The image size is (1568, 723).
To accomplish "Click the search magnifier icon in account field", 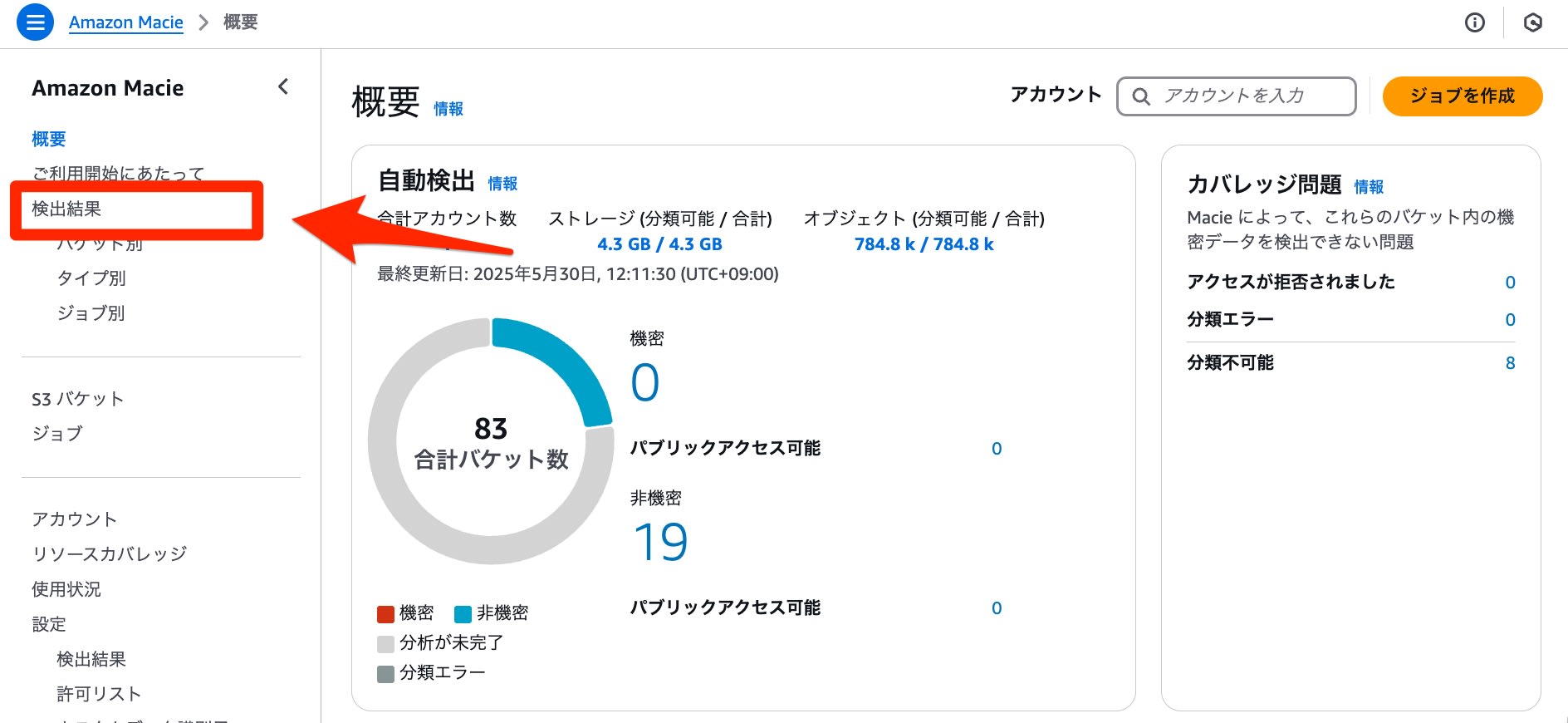I will [x=1141, y=96].
